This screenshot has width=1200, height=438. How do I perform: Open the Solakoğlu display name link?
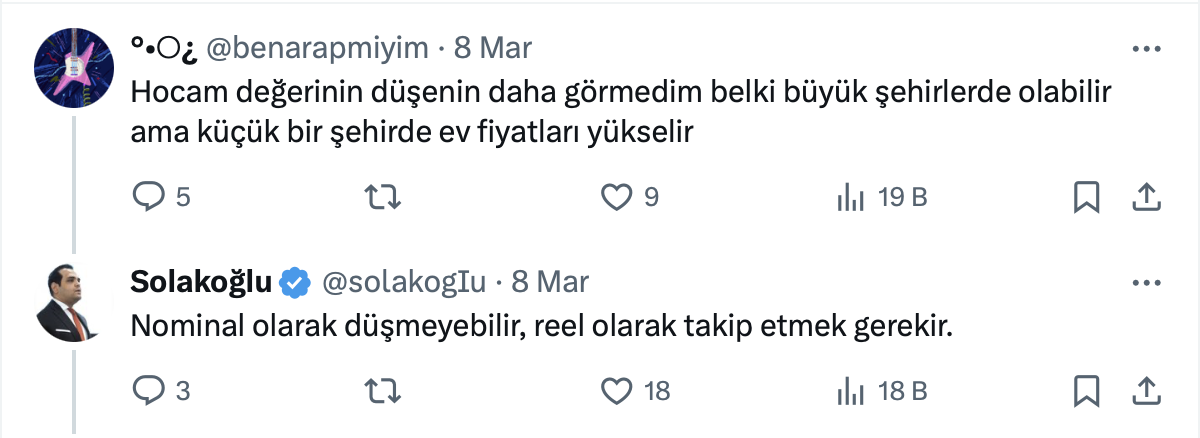(x=202, y=282)
